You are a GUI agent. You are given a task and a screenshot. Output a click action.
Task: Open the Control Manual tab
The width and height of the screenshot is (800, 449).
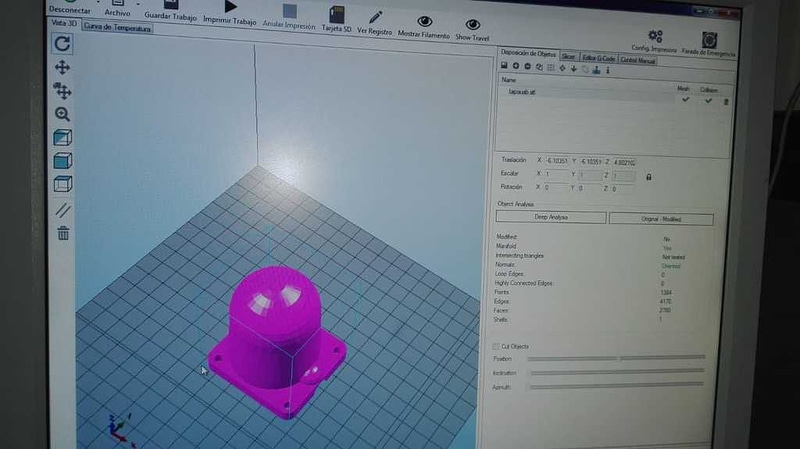pos(637,60)
